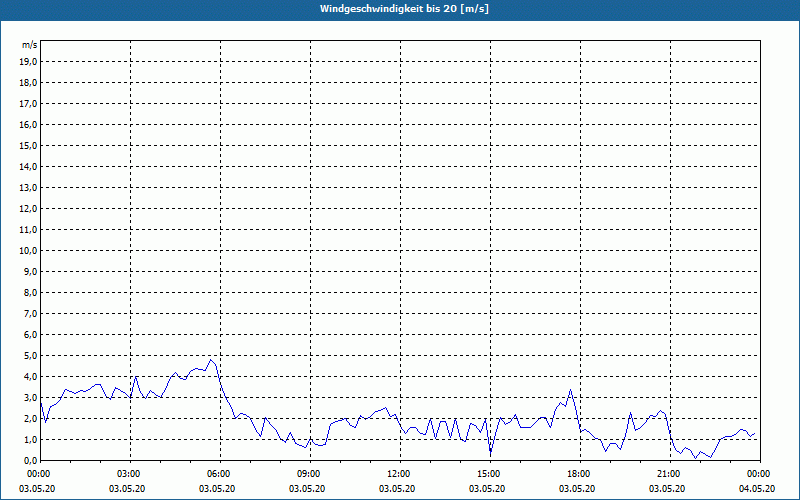This screenshot has height=500, width=800.
Task: Click the "9,0" y-axis value
Action: pos(31,271)
